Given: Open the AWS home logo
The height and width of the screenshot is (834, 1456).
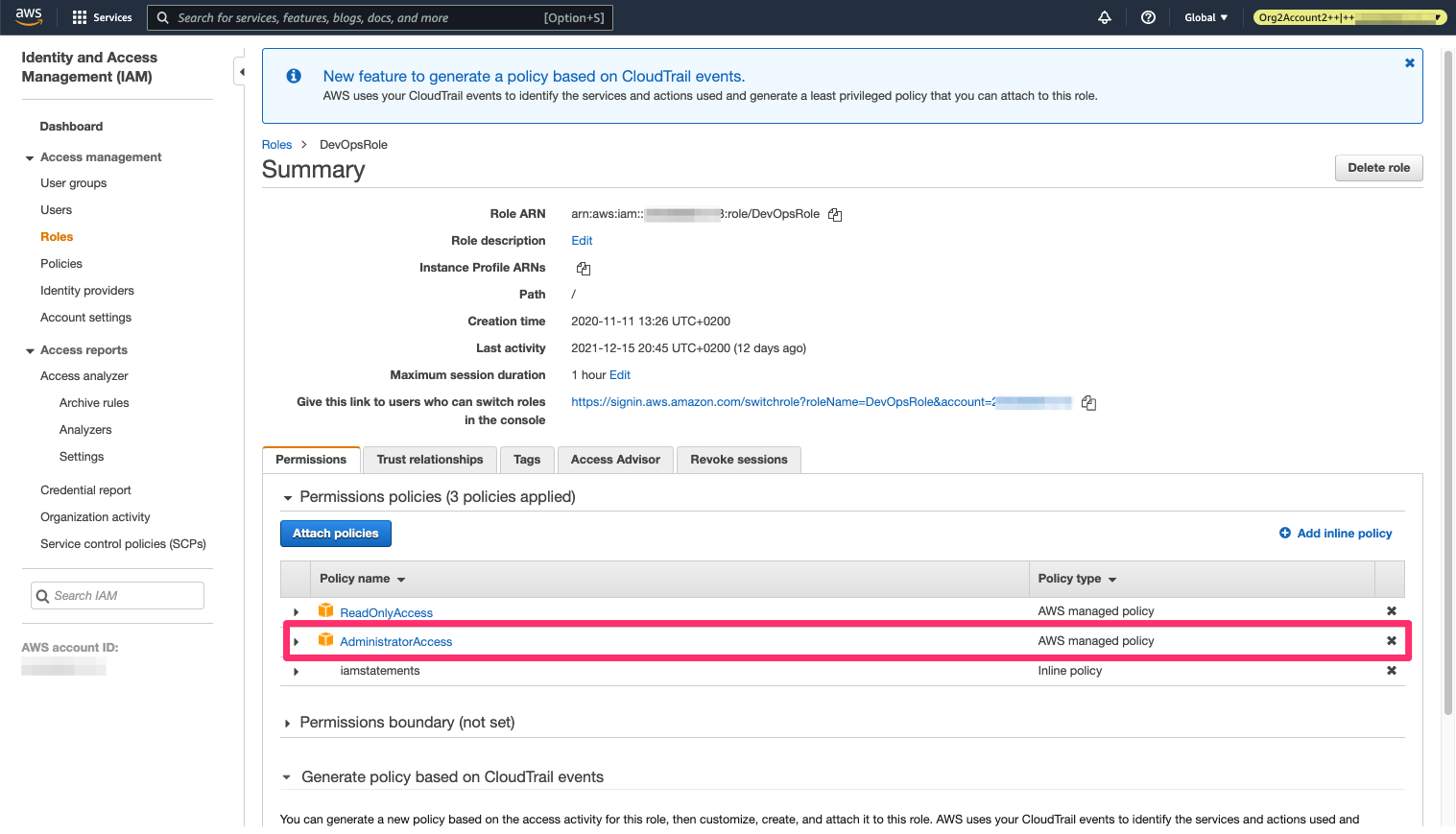Looking at the screenshot, I should (x=29, y=16).
